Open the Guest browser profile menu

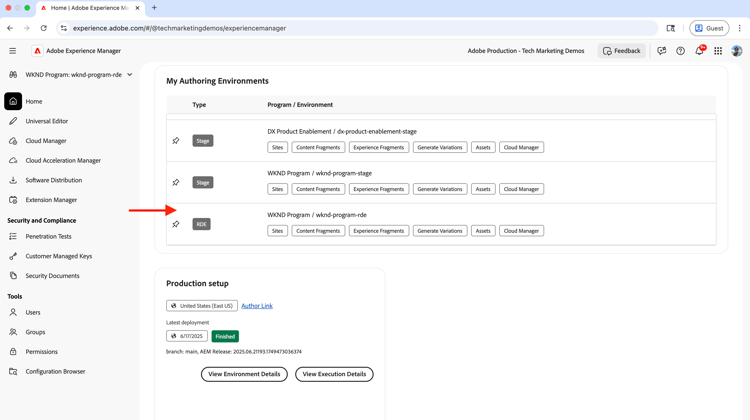708,28
